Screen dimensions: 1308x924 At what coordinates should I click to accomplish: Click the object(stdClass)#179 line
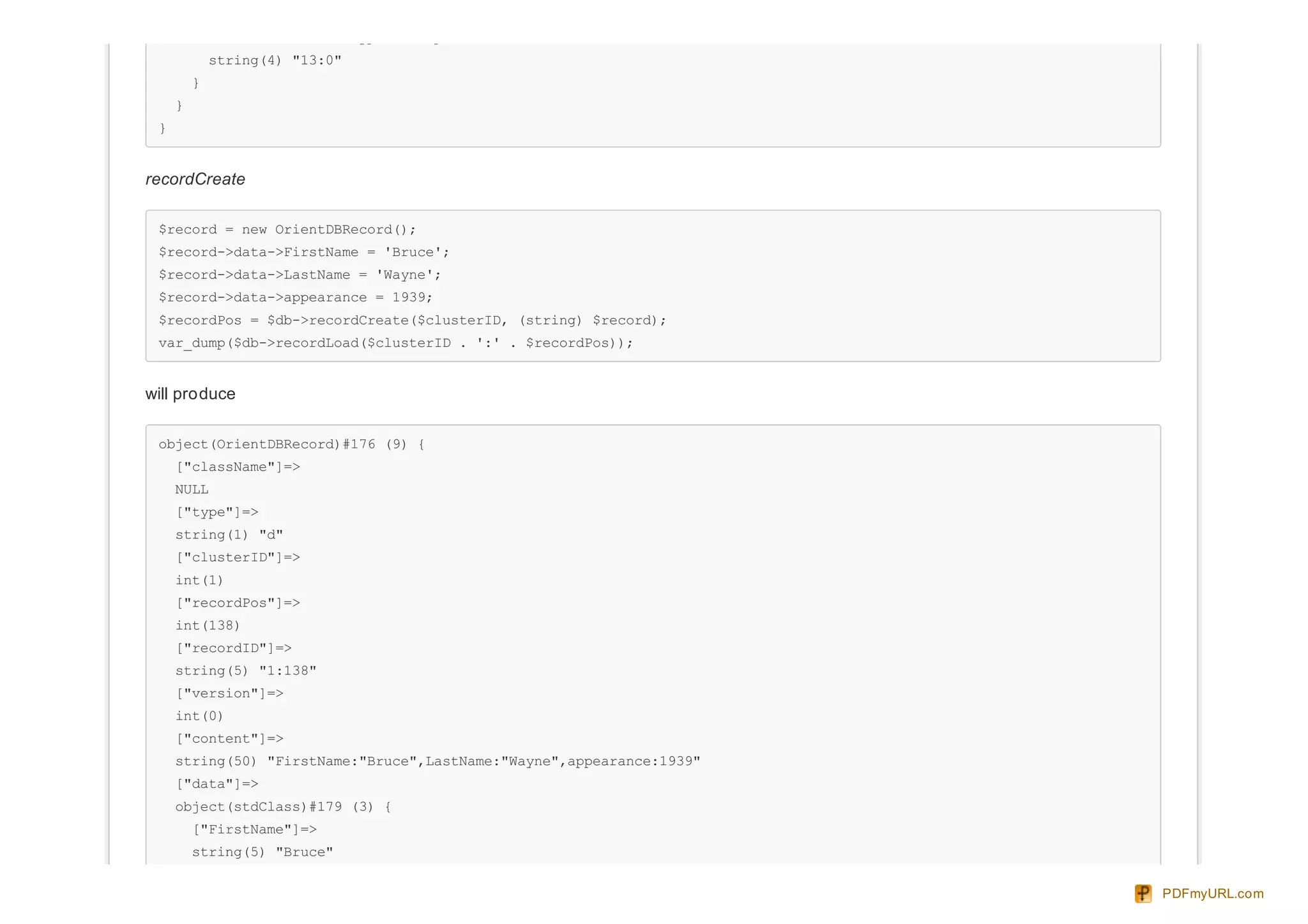pos(283,807)
